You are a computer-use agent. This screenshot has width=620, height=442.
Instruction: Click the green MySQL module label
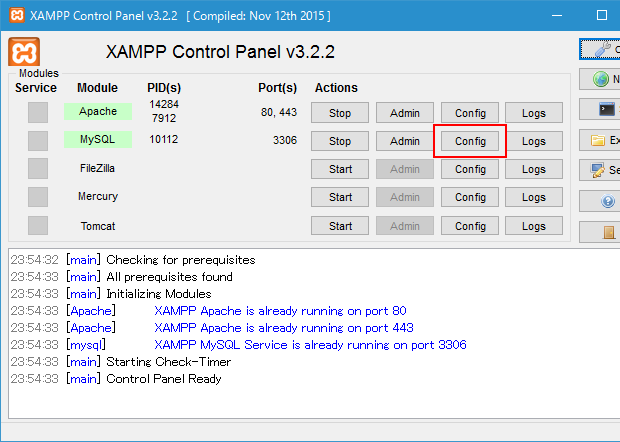point(98,140)
